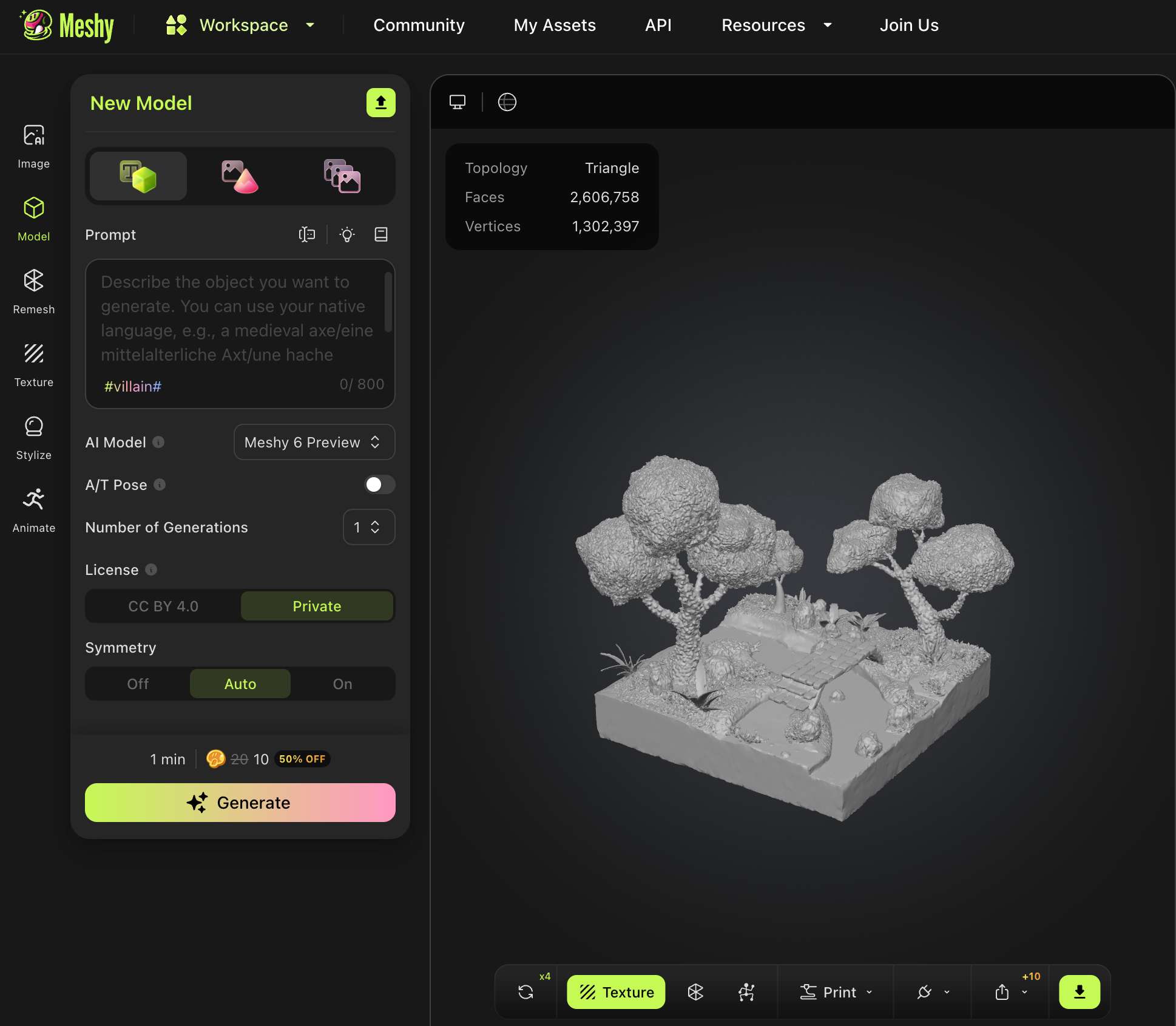Toggle the A/T Pose switch
The image size is (1176, 1026).
click(x=379, y=484)
